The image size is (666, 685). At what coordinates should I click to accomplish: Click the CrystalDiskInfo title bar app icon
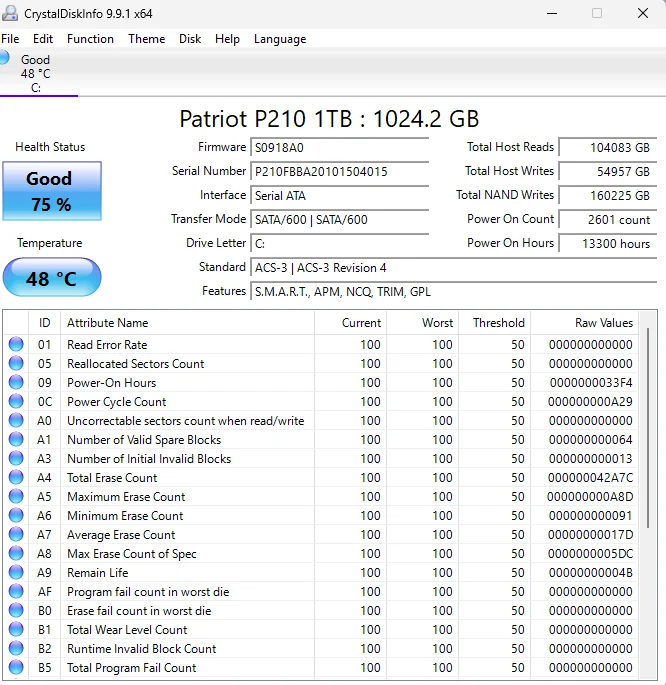[10, 13]
